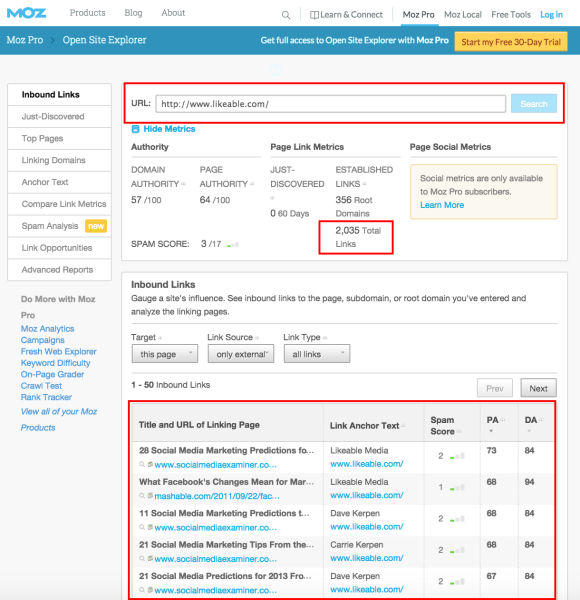Viewport: 580px width, 600px height.
Task: Select the Free Tools tab
Action: [x=511, y=15]
